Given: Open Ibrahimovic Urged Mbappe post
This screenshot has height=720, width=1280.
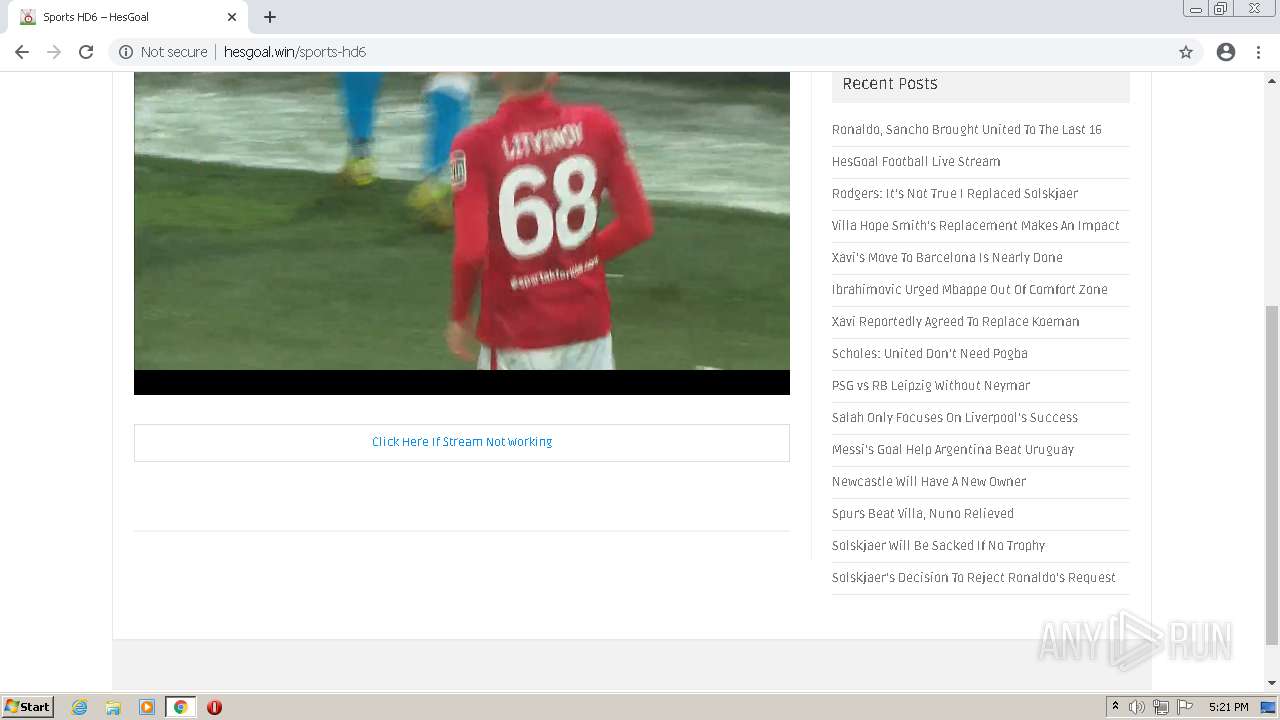Looking at the screenshot, I should coord(970,290).
